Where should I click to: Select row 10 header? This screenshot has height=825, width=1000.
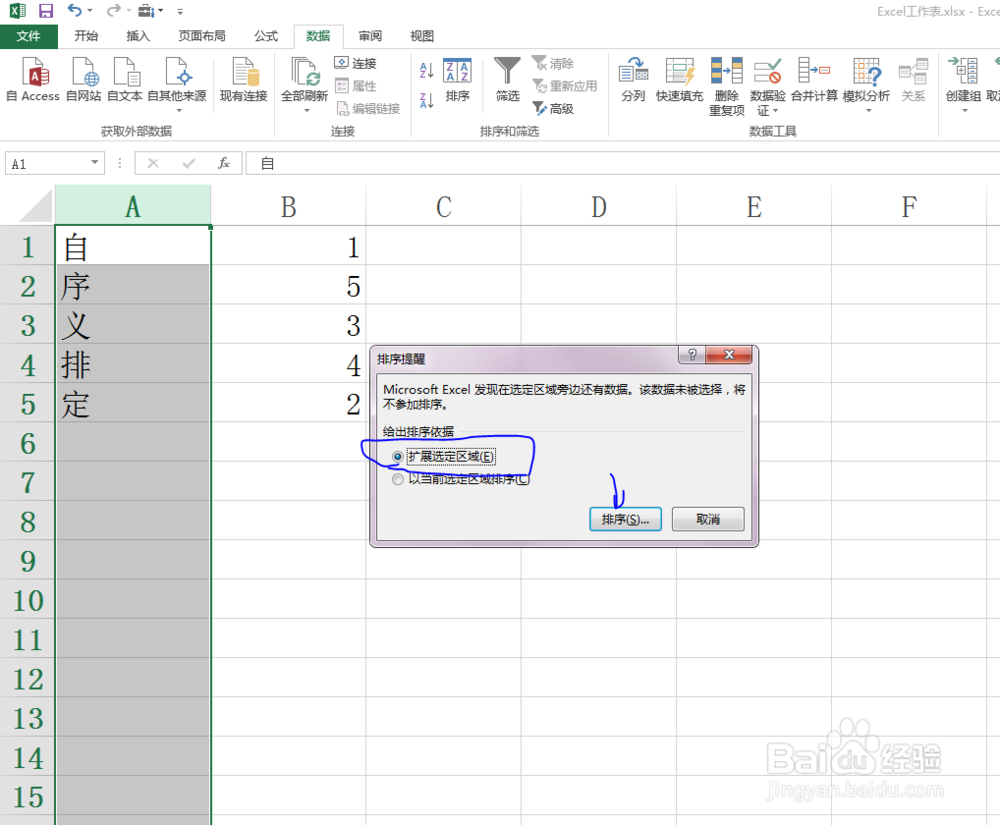click(27, 600)
